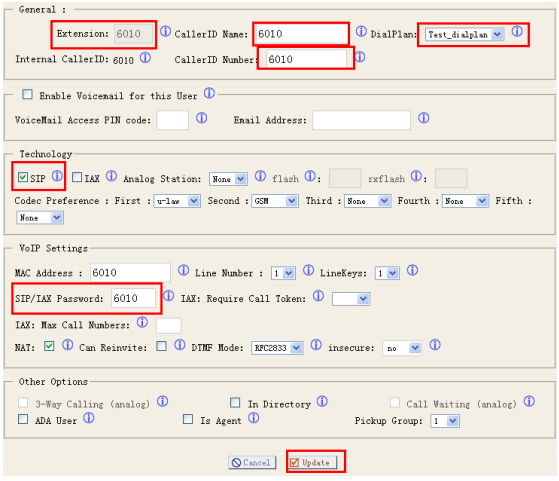Click the CallerID Name input field
559x481 pixels.
[301, 34]
